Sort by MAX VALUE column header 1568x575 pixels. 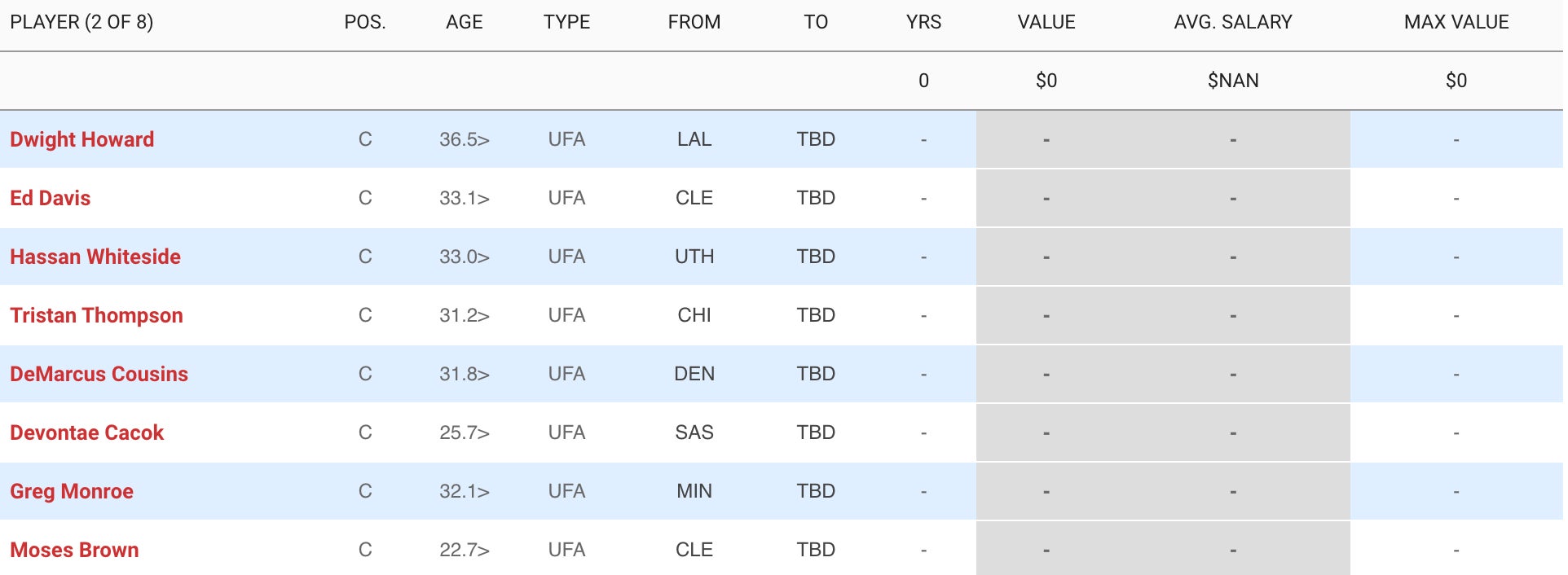[1456, 22]
